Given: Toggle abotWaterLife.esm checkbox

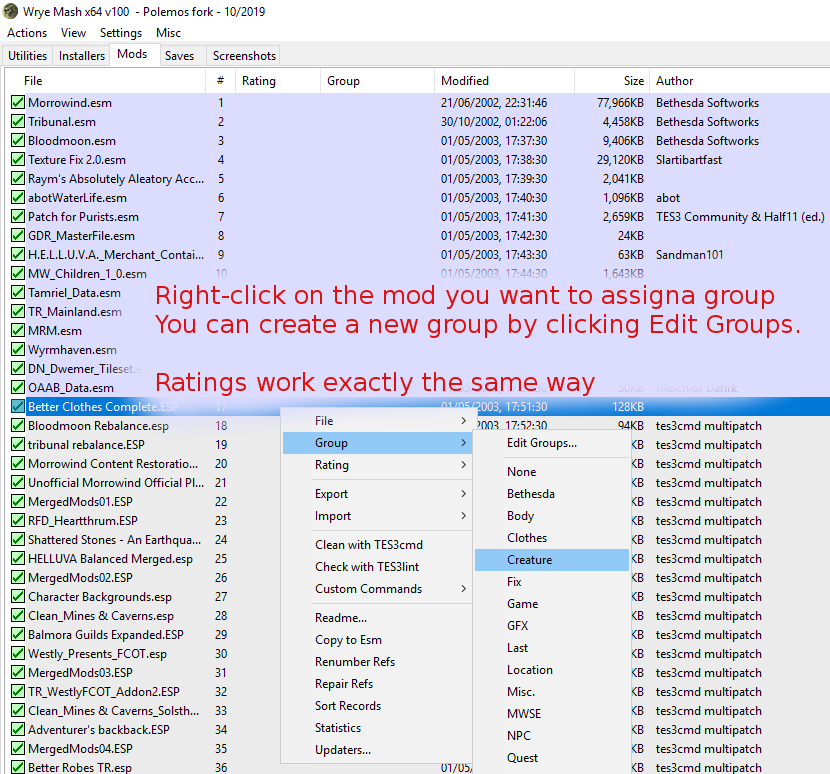Looking at the screenshot, I should [17, 198].
